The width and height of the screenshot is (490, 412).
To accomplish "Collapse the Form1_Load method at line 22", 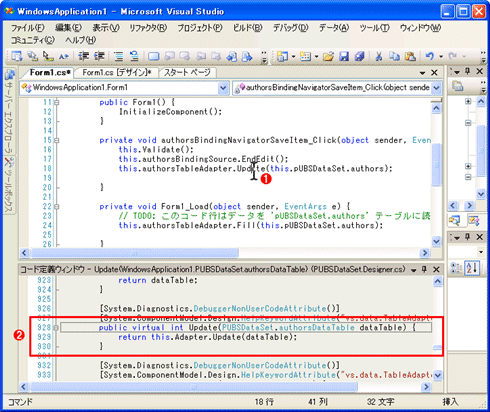I will (57, 207).
